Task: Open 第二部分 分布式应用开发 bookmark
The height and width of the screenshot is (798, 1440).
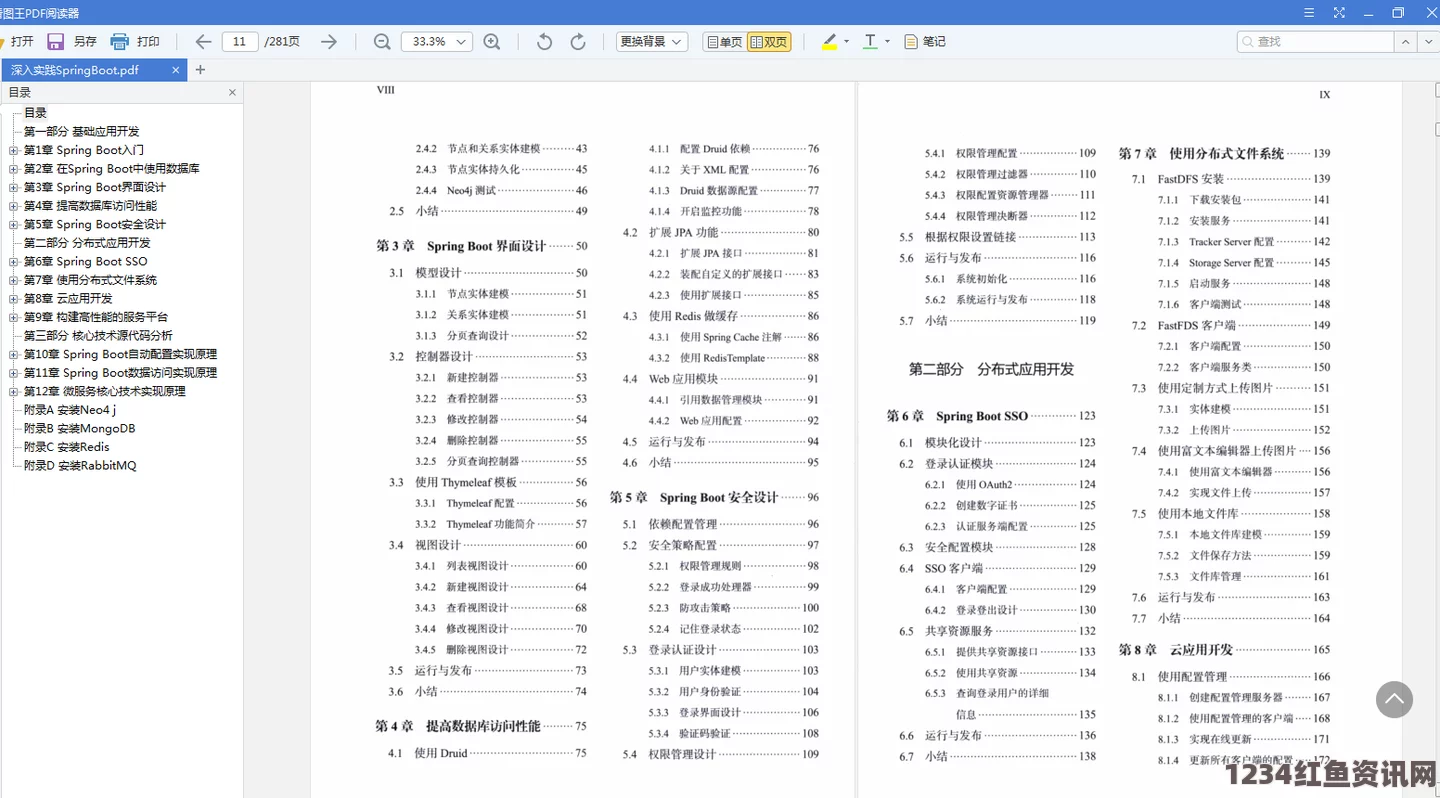Action: (x=87, y=243)
